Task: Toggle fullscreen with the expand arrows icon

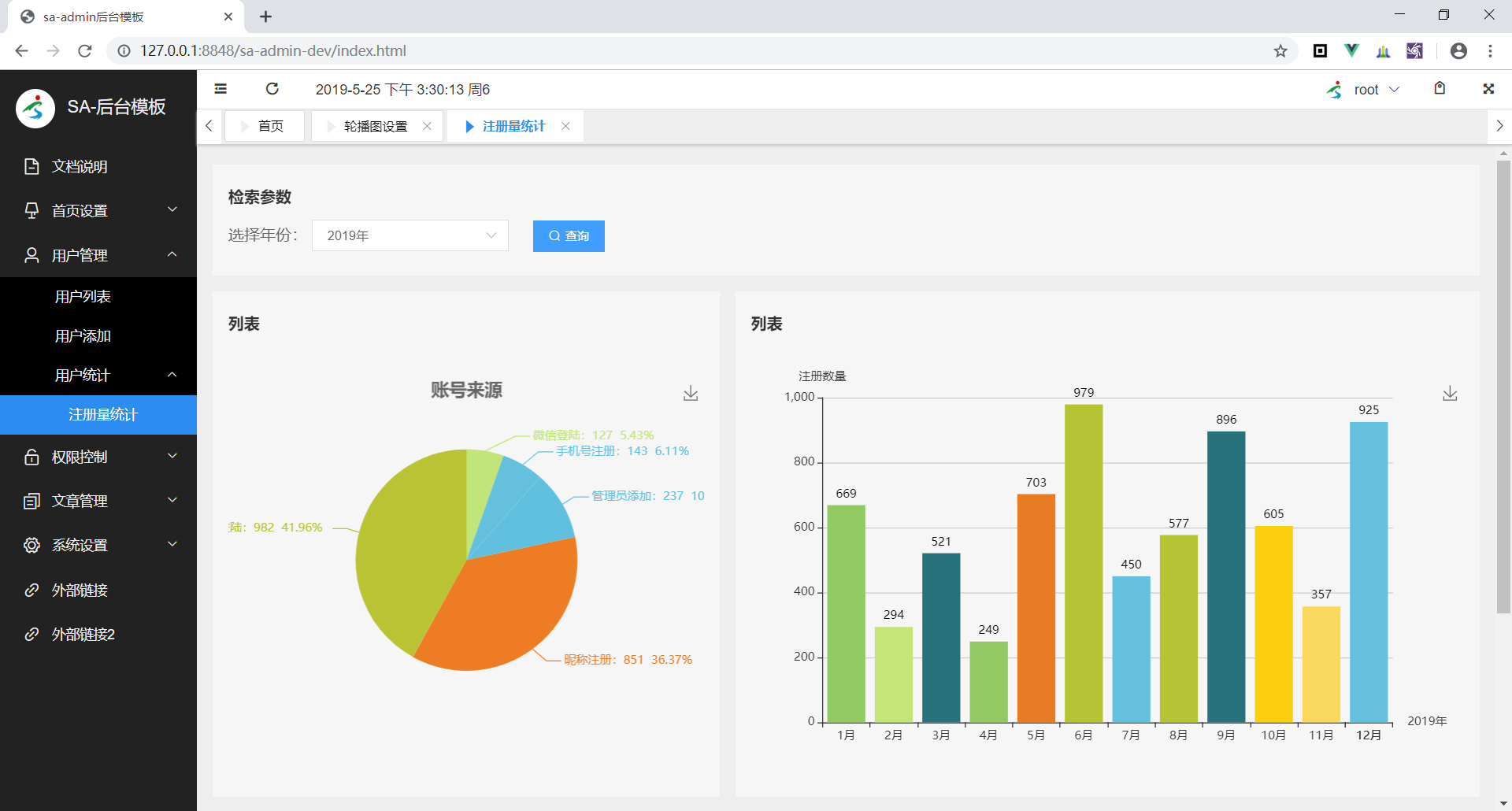Action: 1488,89
